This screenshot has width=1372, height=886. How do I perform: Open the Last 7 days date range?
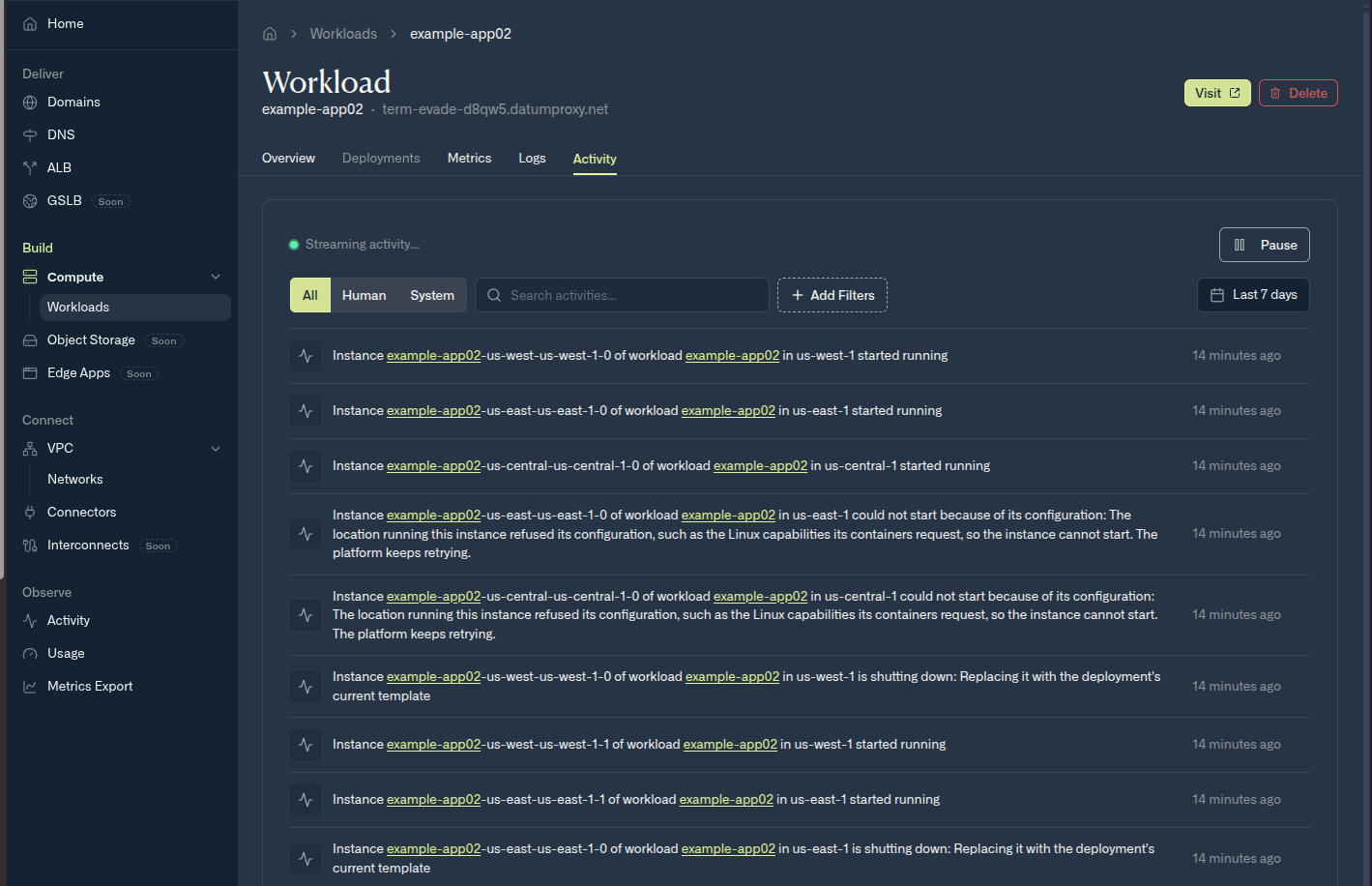1253,295
